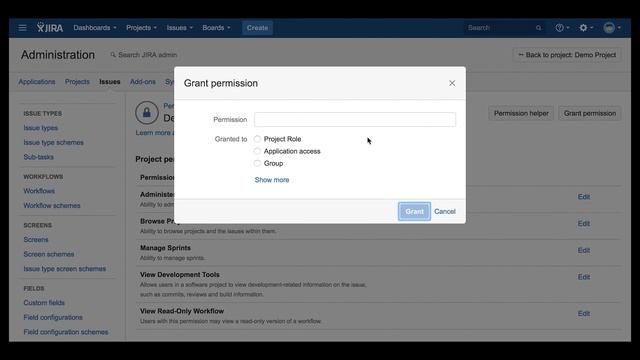640x360 pixels.
Task: Show more grant options
Action: point(272,180)
